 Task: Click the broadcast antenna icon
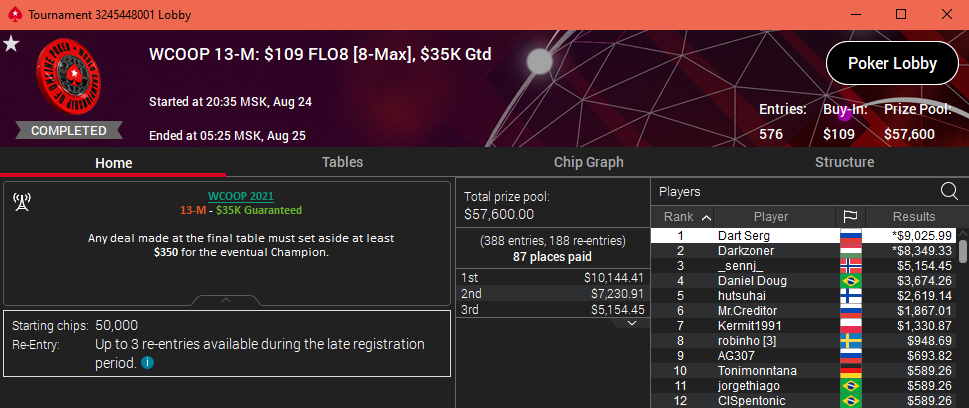click(x=22, y=202)
